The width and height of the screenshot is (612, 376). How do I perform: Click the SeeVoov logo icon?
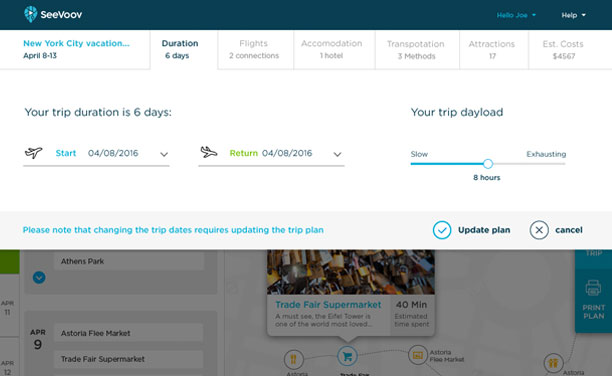(x=30, y=14)
